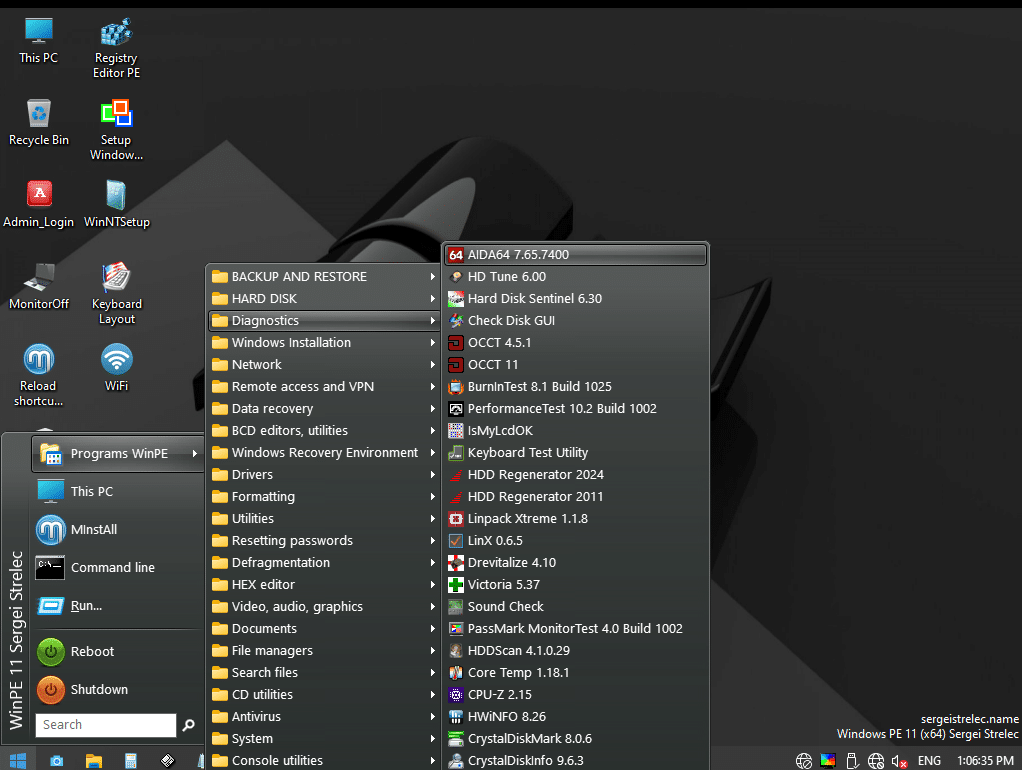Viewport: 1022px width, 770px height.
Task: Click the PassMark MonitorTest 4.0 icon
Action: coord(456,629)
